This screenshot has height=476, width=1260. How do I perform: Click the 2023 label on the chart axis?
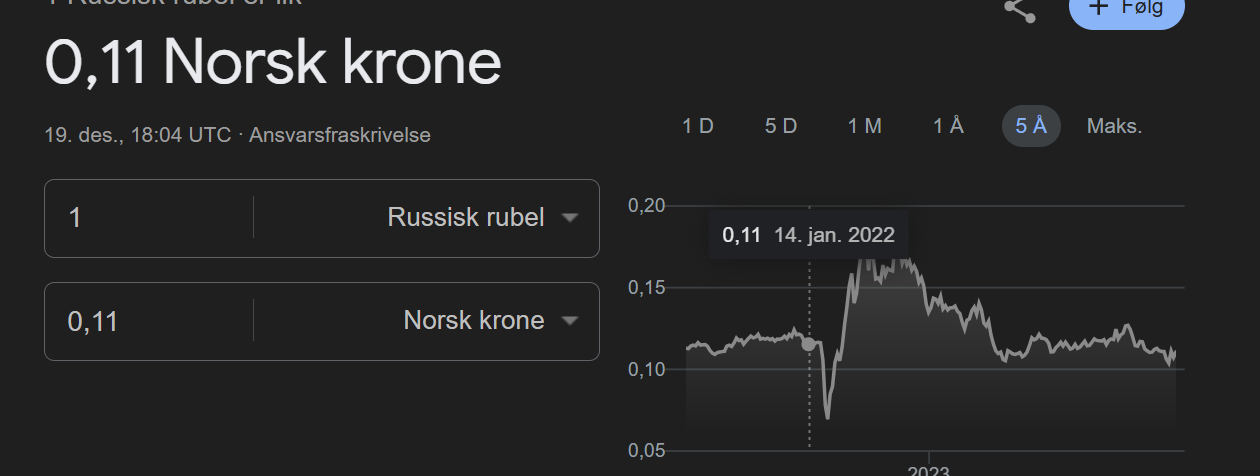pos(929,470)
